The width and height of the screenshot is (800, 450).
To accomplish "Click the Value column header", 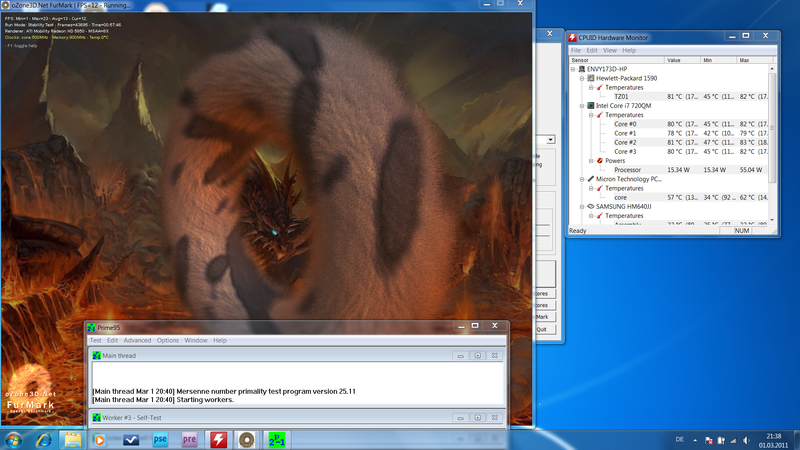I will 682,60.
